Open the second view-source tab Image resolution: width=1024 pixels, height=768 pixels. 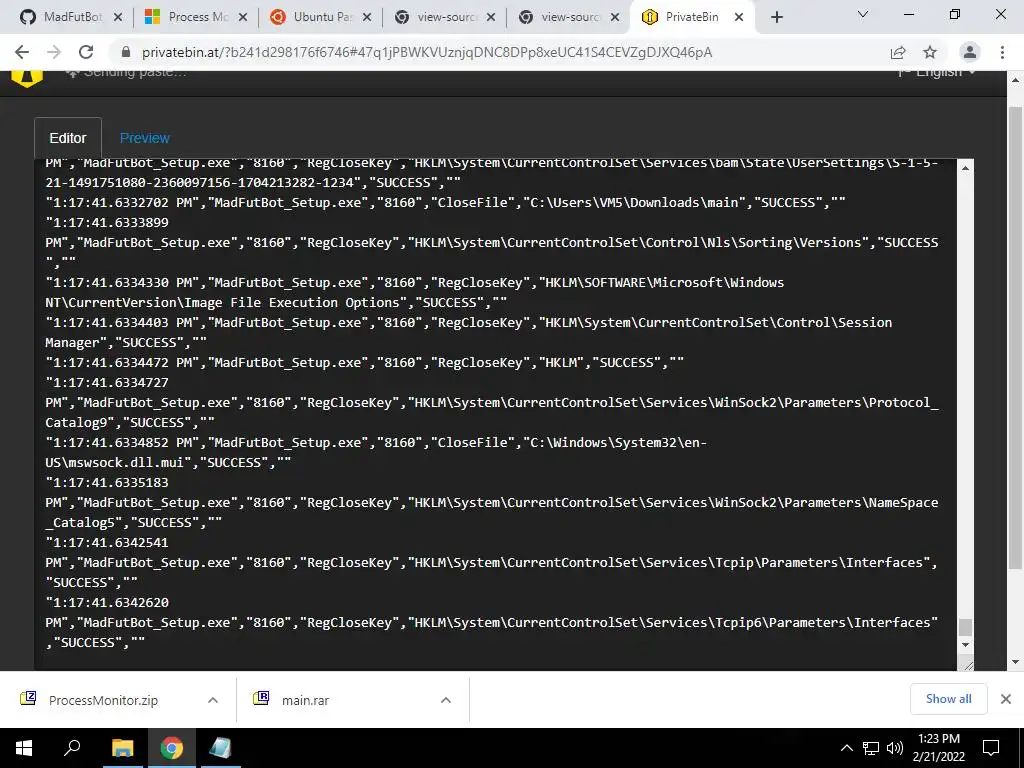(562, 17)
